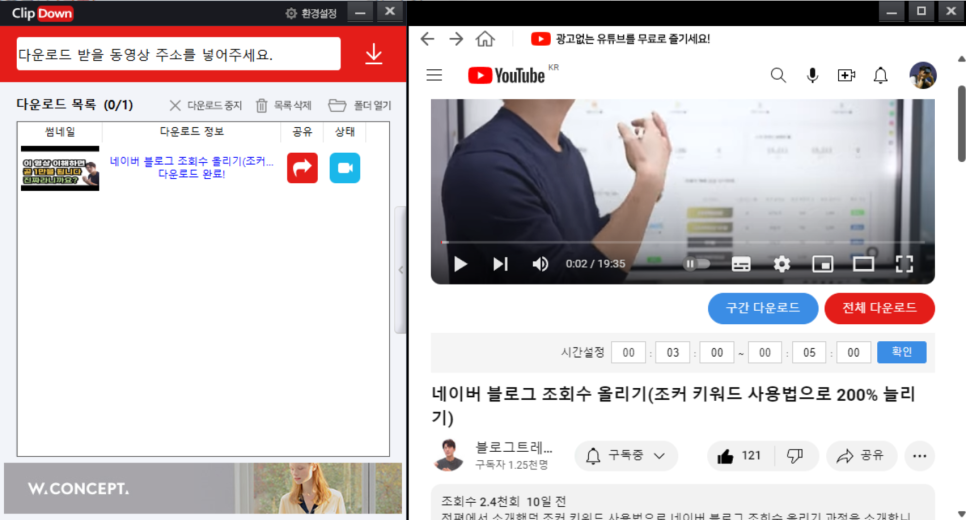The width and height of the screenshot is (966, 520).
Task: Open the account avatar menu
Action: pyautogui.click(x=923, y=75)
